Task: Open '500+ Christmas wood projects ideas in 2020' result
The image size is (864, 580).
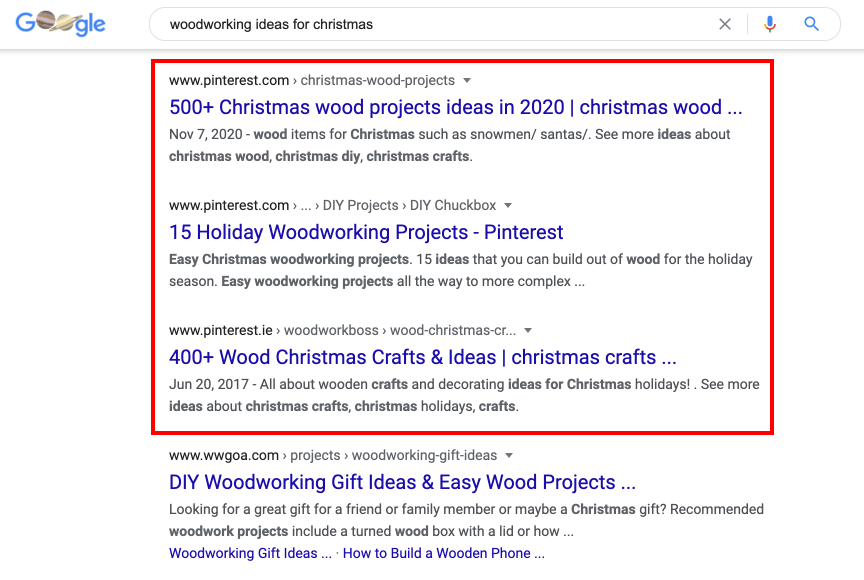Action: coord(456,107)
